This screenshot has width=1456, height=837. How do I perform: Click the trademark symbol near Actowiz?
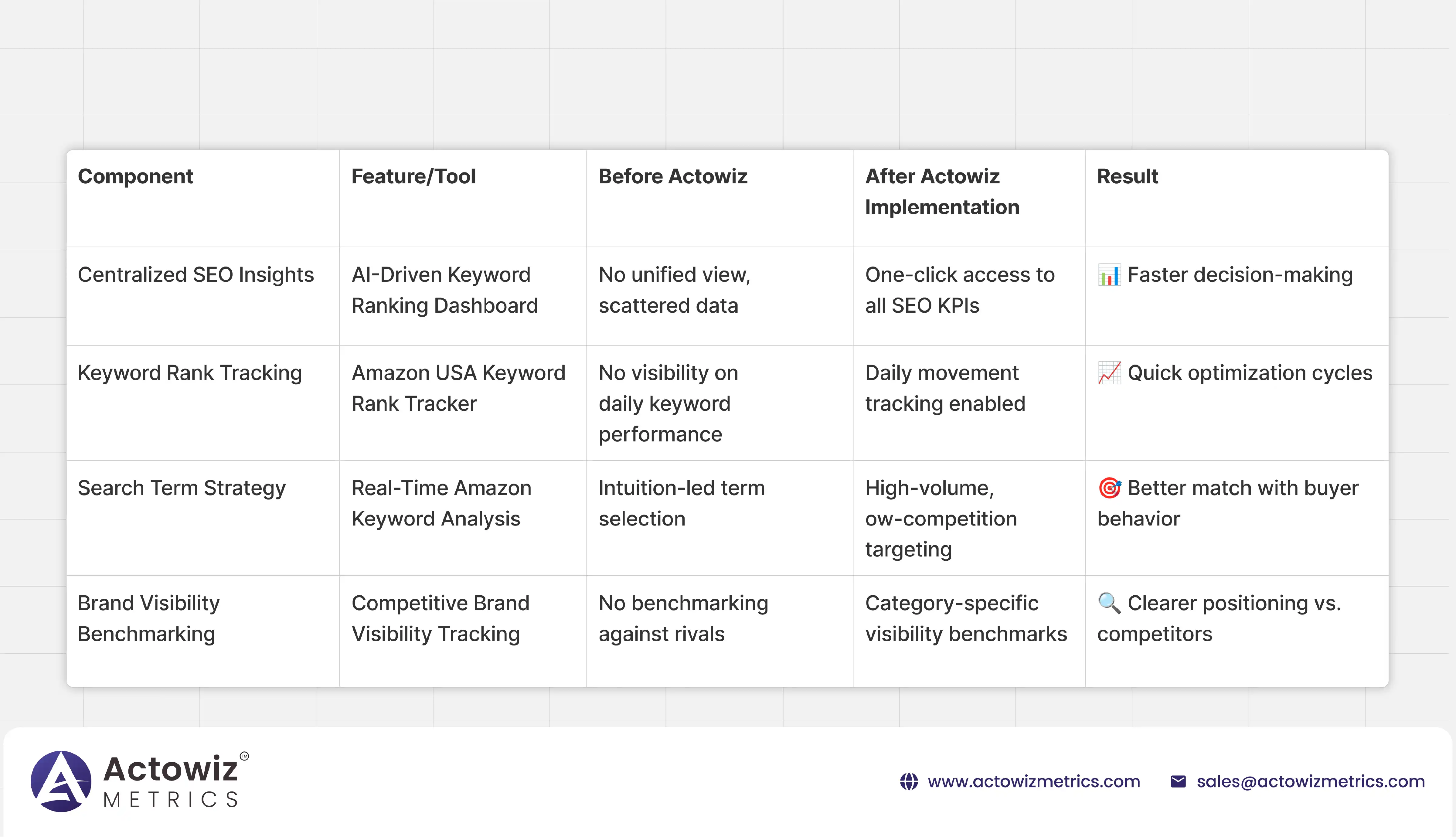coord(244,757)
